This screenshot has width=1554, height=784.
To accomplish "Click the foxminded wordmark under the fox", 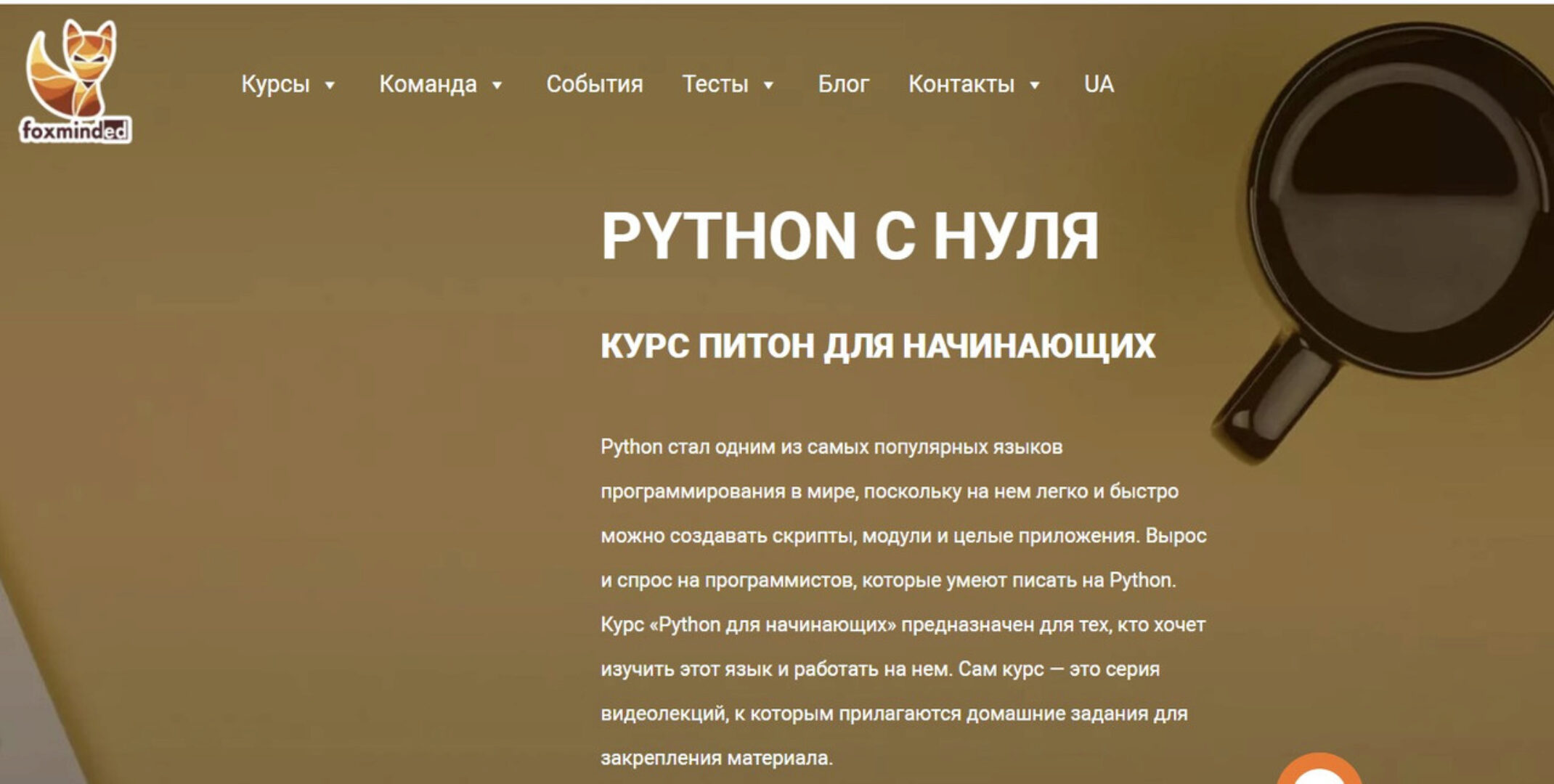I will coord(76,131).
